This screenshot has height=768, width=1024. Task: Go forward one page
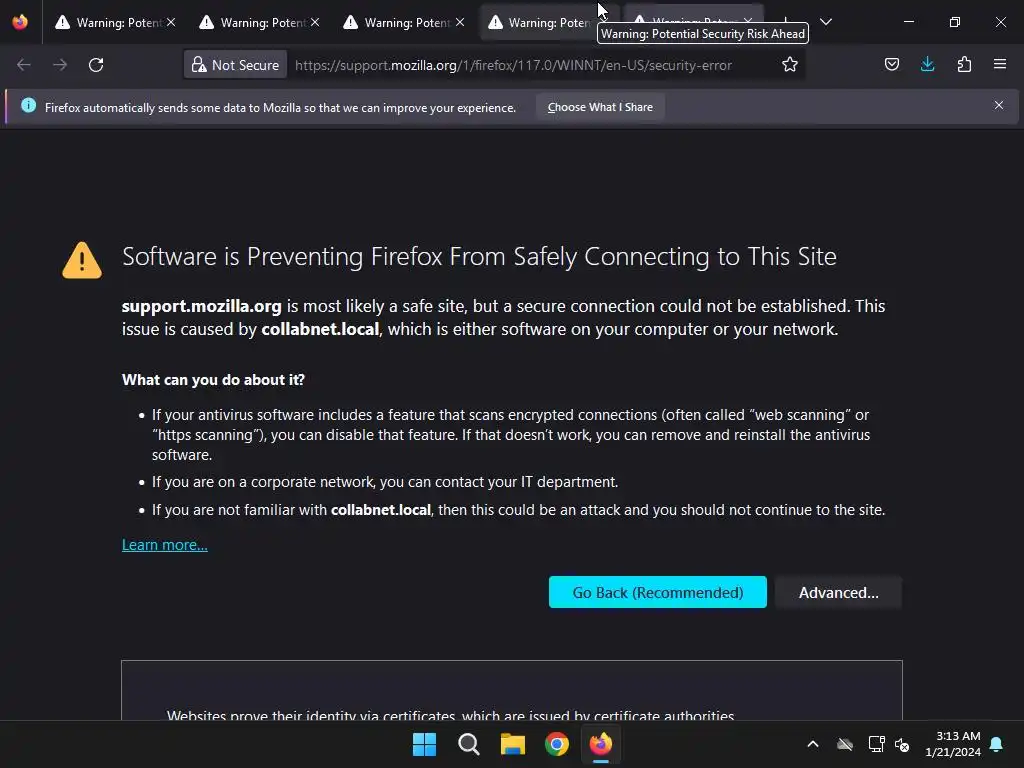[x=59, y=65]
